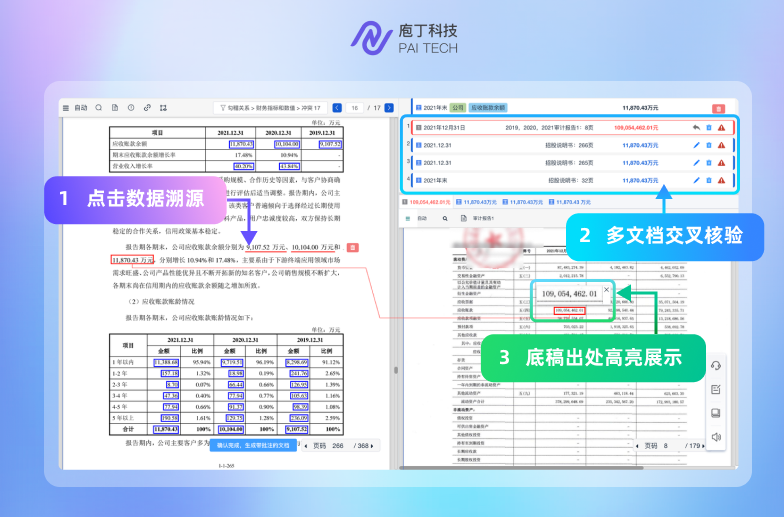Go to next conflict with blue right arrow
This screenshot has width=784, height=517.
389,108
